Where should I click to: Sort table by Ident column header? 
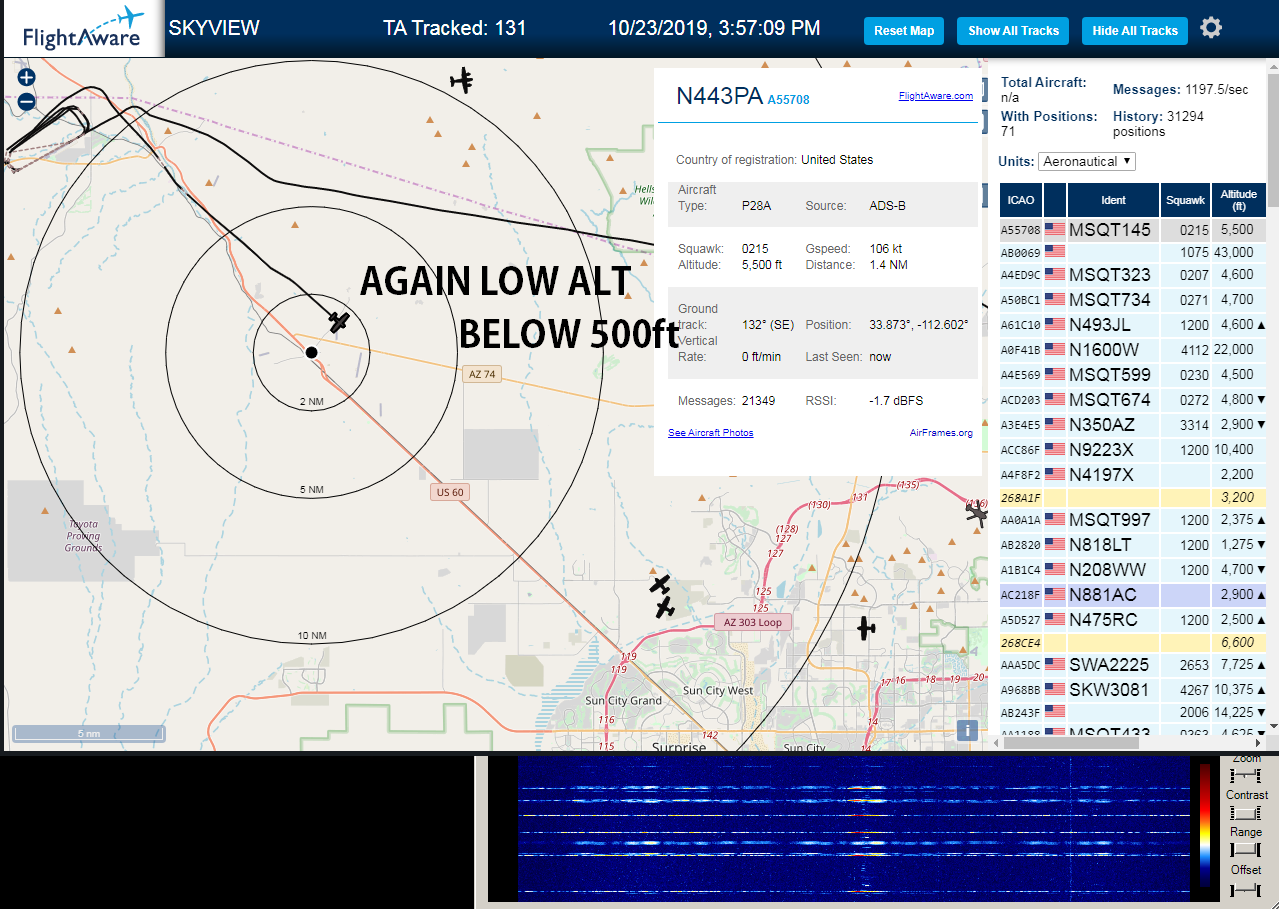(x=1114, y=200)
